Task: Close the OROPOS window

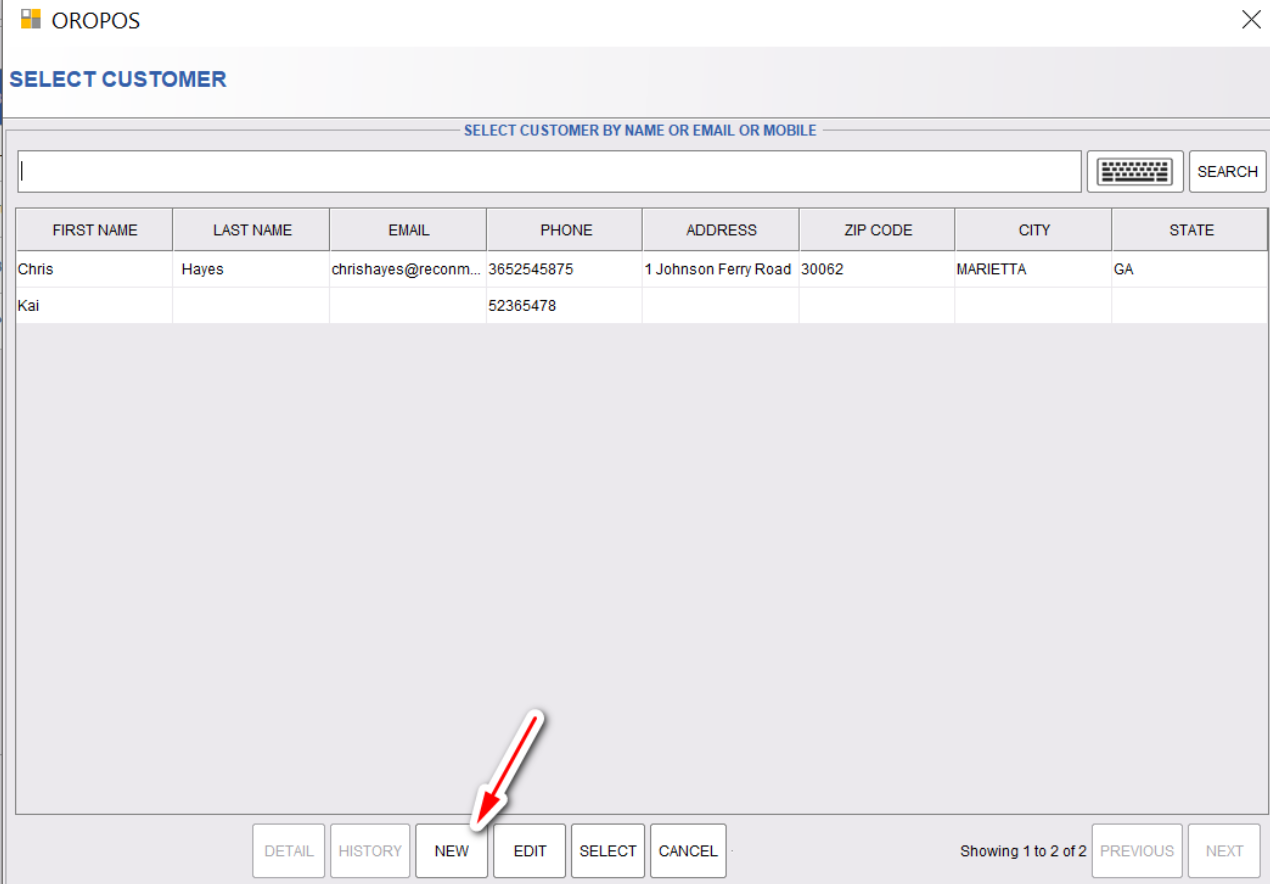Action: (1251, 19)
